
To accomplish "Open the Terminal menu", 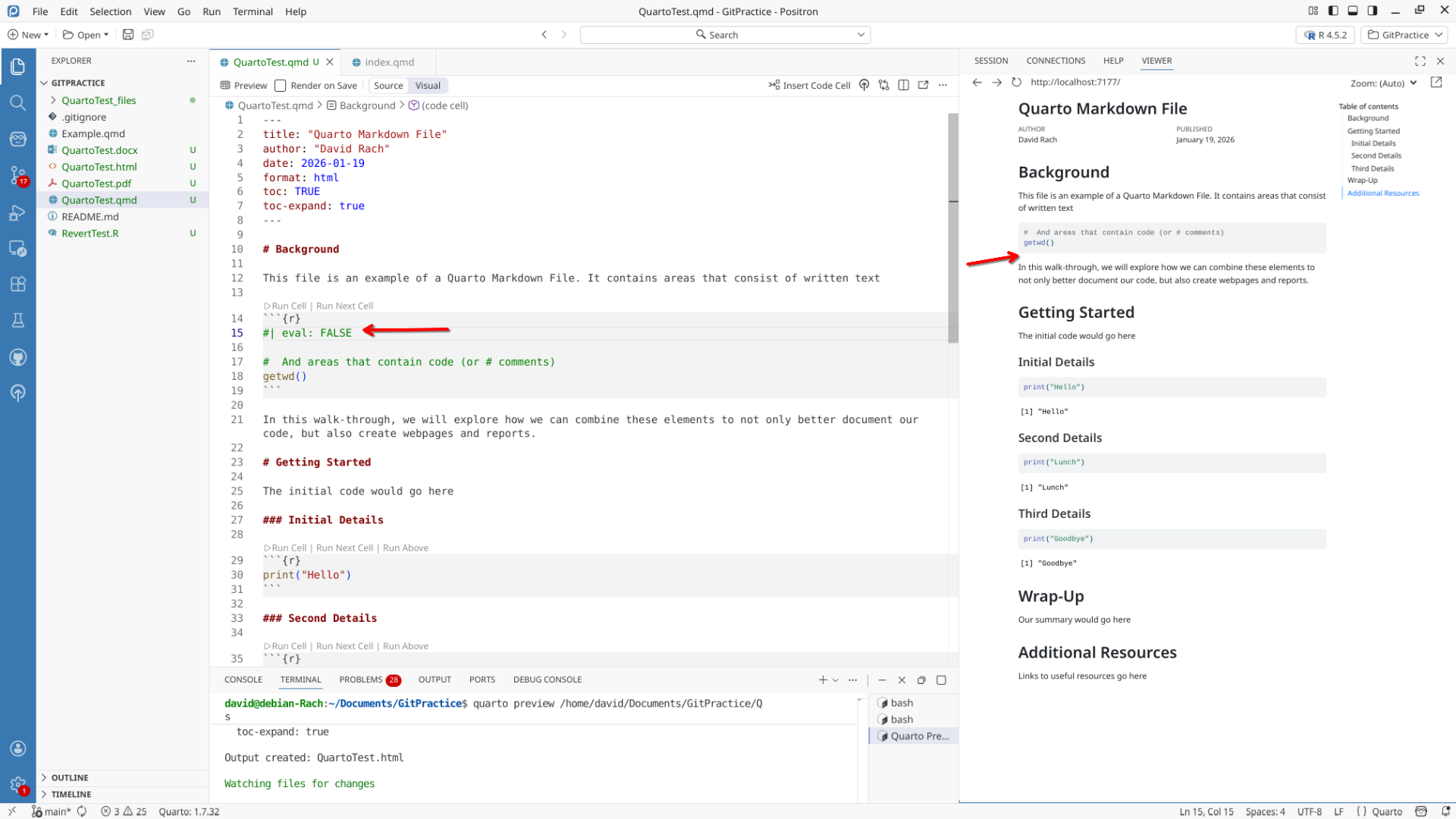I will [253, 11].
